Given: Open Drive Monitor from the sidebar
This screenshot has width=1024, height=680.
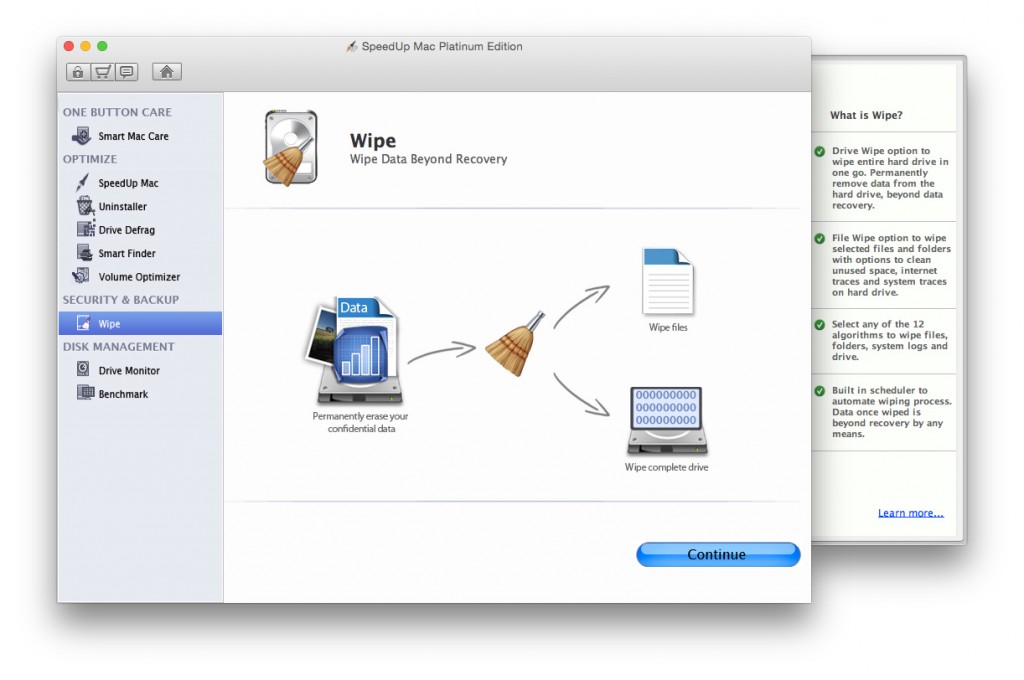Looking at the screenshot, I should (140, 370).
